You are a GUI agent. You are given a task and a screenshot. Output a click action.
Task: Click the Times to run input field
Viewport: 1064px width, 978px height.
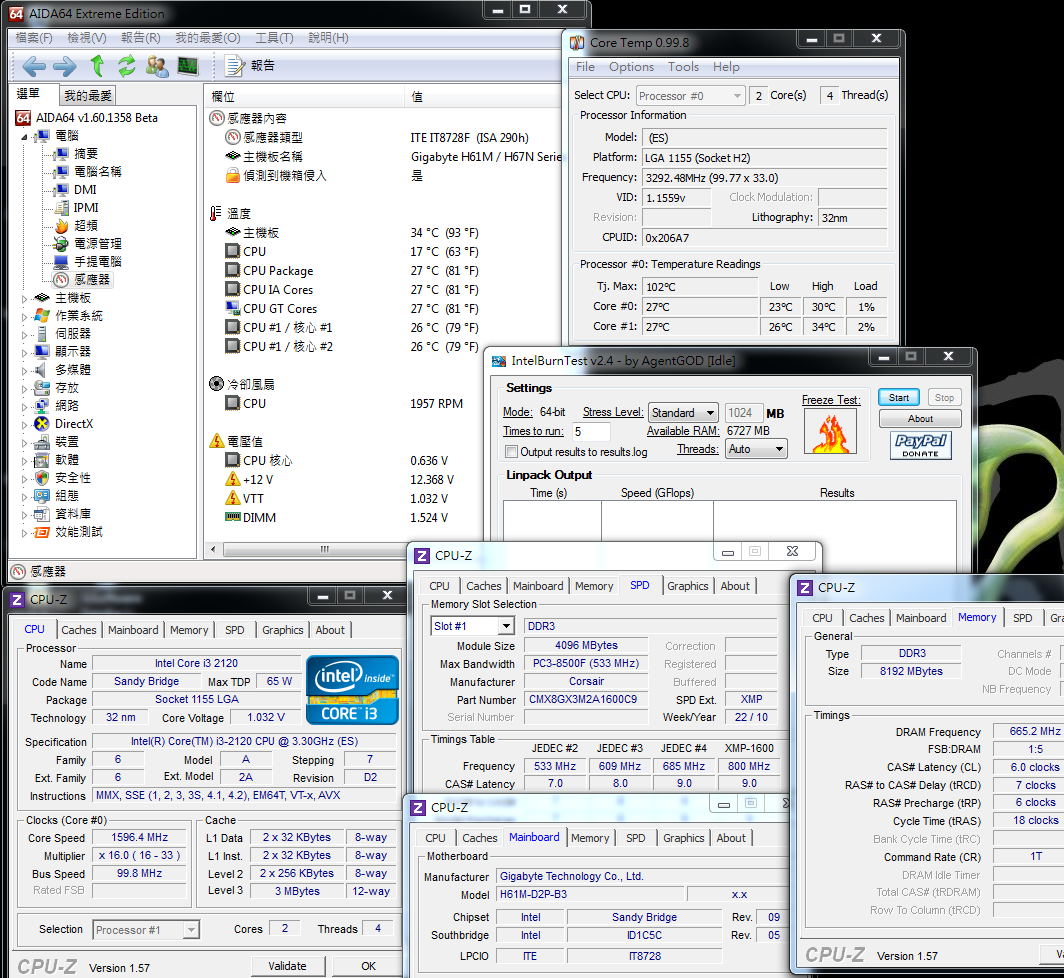pyautogui.click(x=591, y=432)
